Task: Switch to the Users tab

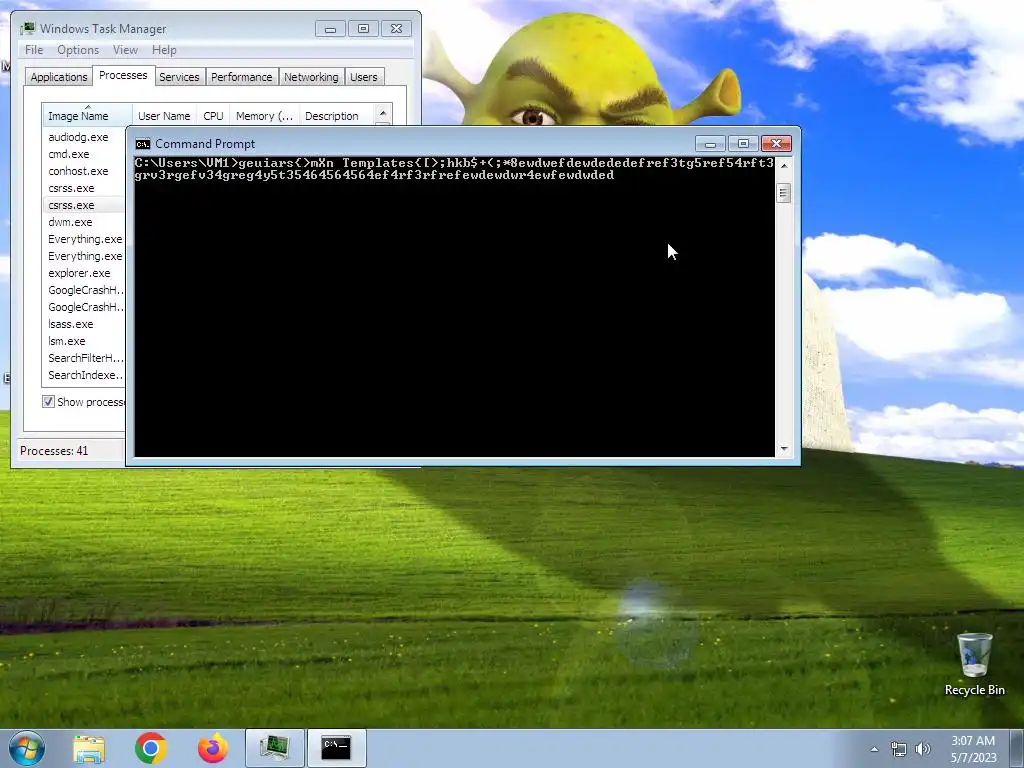Action: 364,77
